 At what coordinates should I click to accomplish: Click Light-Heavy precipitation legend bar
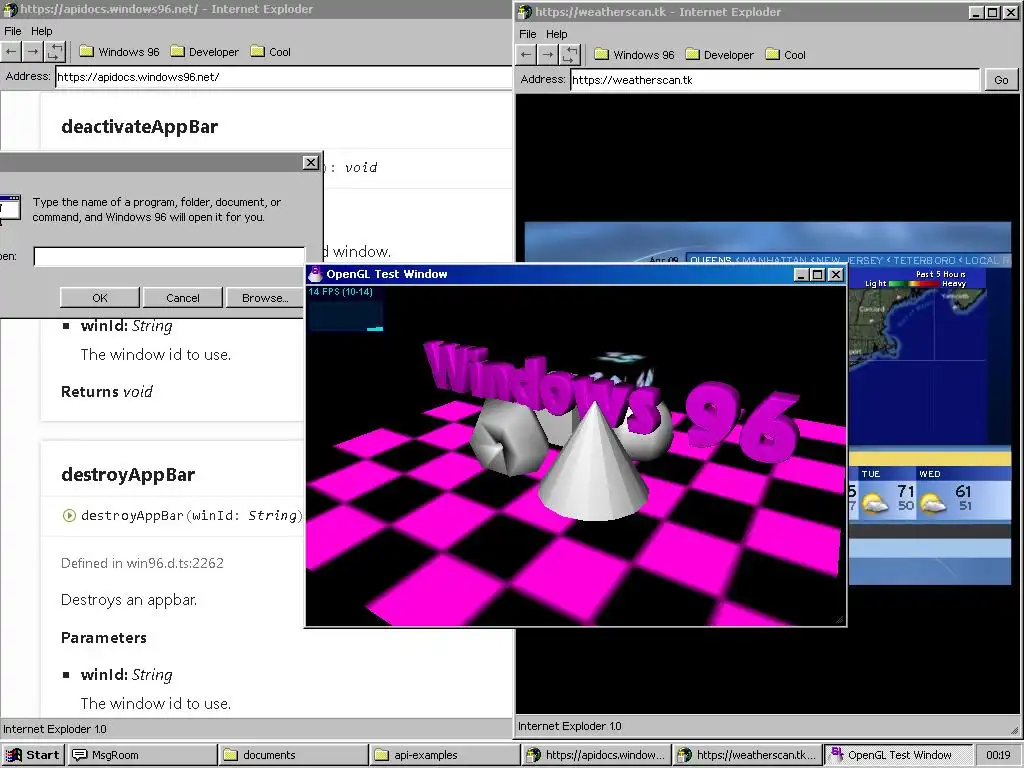(914, 283)
